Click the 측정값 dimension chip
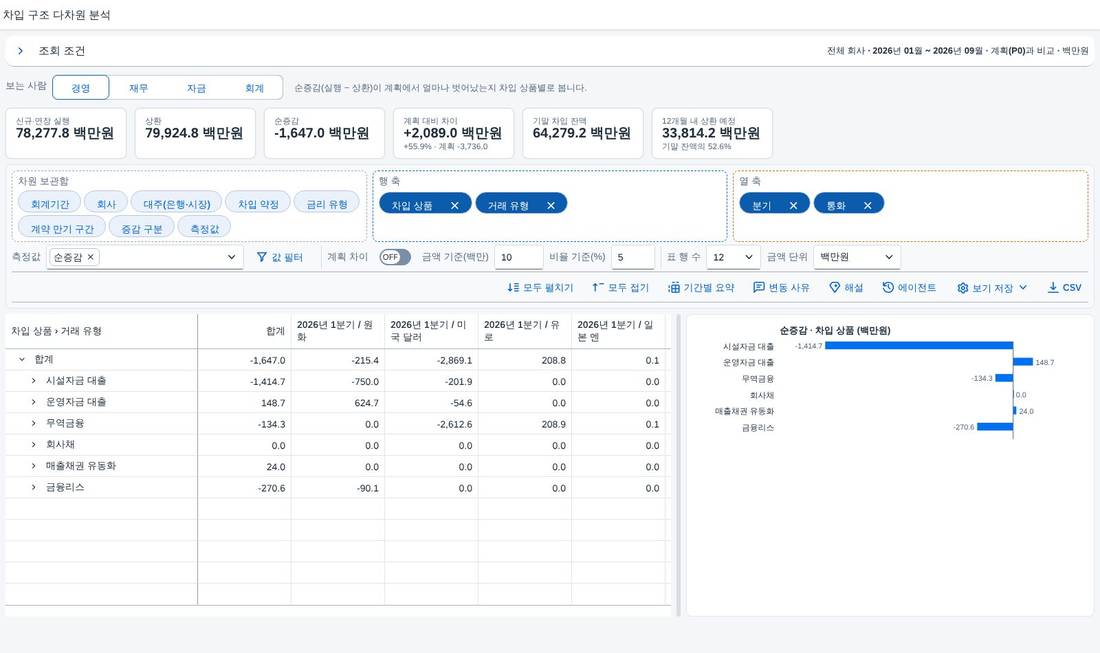Screen dimensions: 1100x653 204,229
